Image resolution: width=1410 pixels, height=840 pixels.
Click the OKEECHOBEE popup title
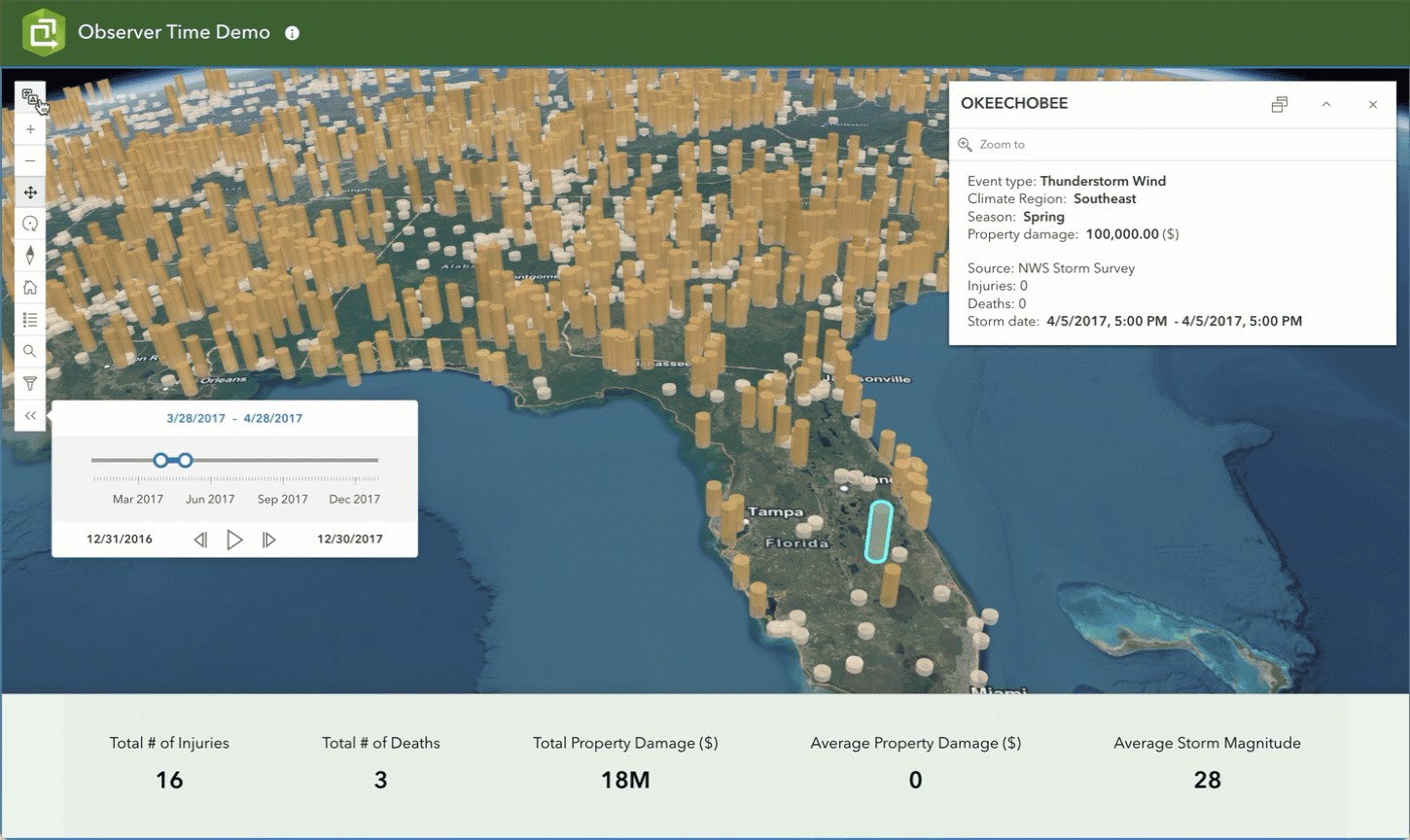tap(1014, 103)
